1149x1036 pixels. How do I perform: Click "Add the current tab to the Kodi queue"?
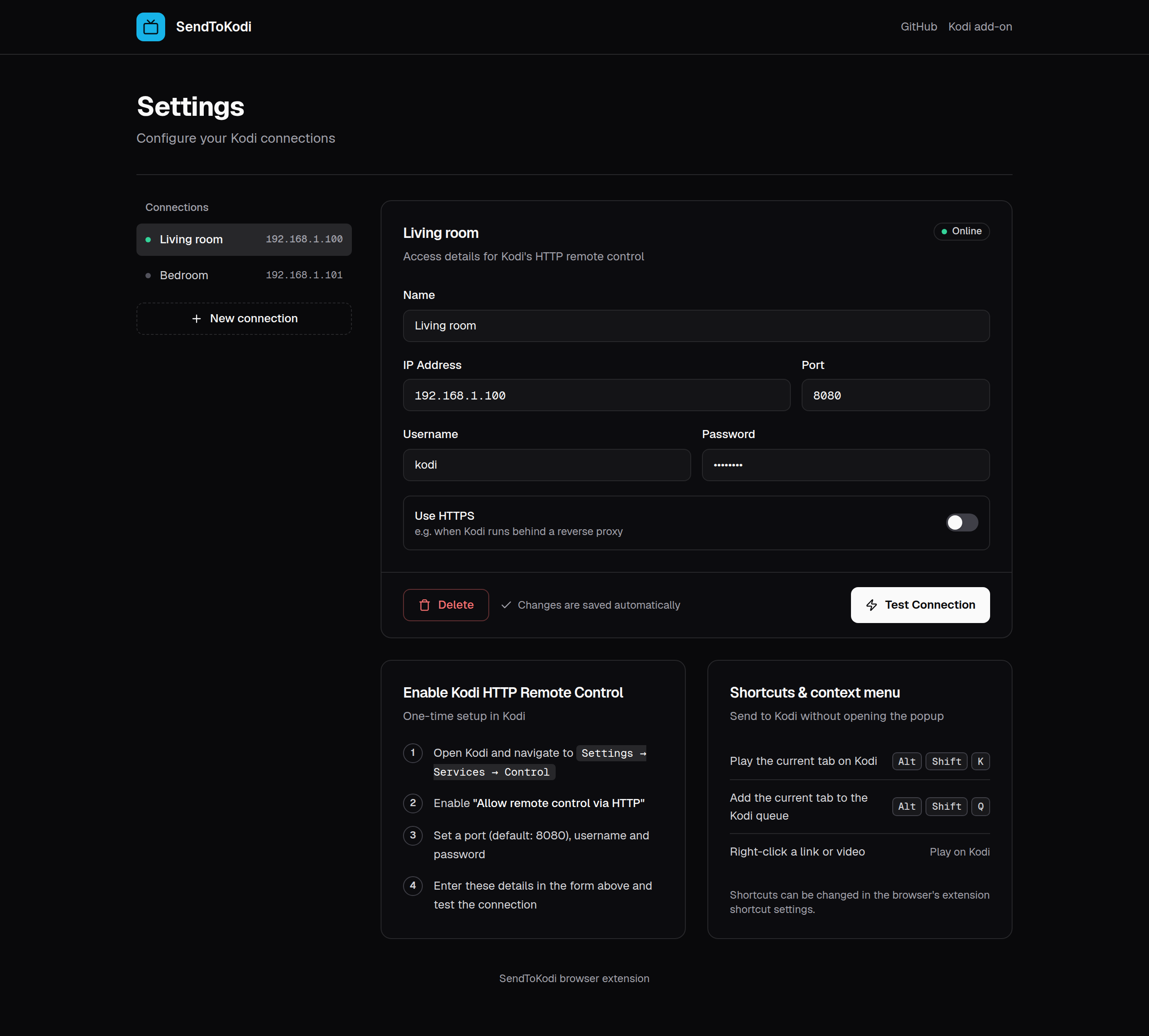coord(798,807)
